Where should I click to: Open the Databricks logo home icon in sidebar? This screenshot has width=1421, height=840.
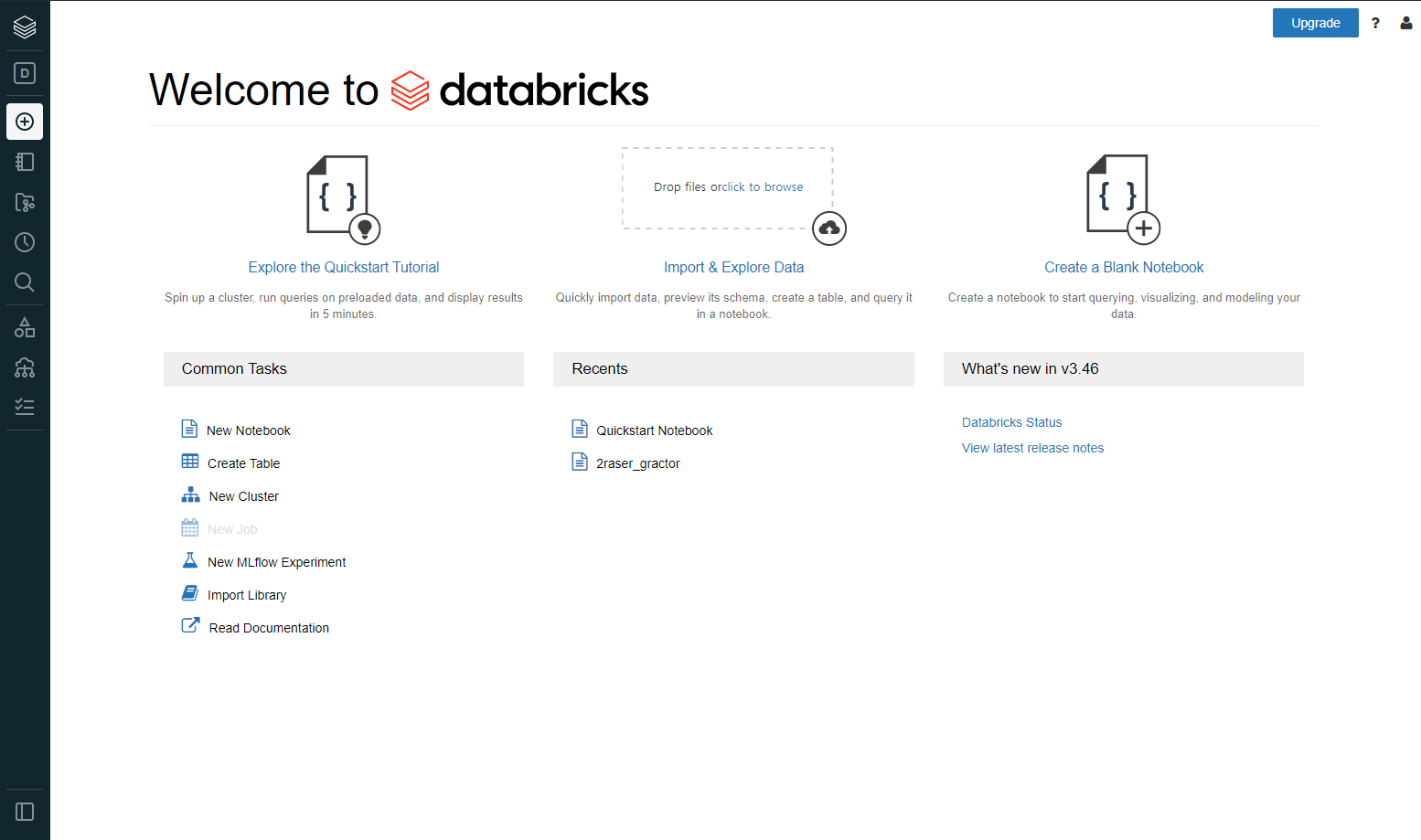pyautogui.click(x=25, y=27)
